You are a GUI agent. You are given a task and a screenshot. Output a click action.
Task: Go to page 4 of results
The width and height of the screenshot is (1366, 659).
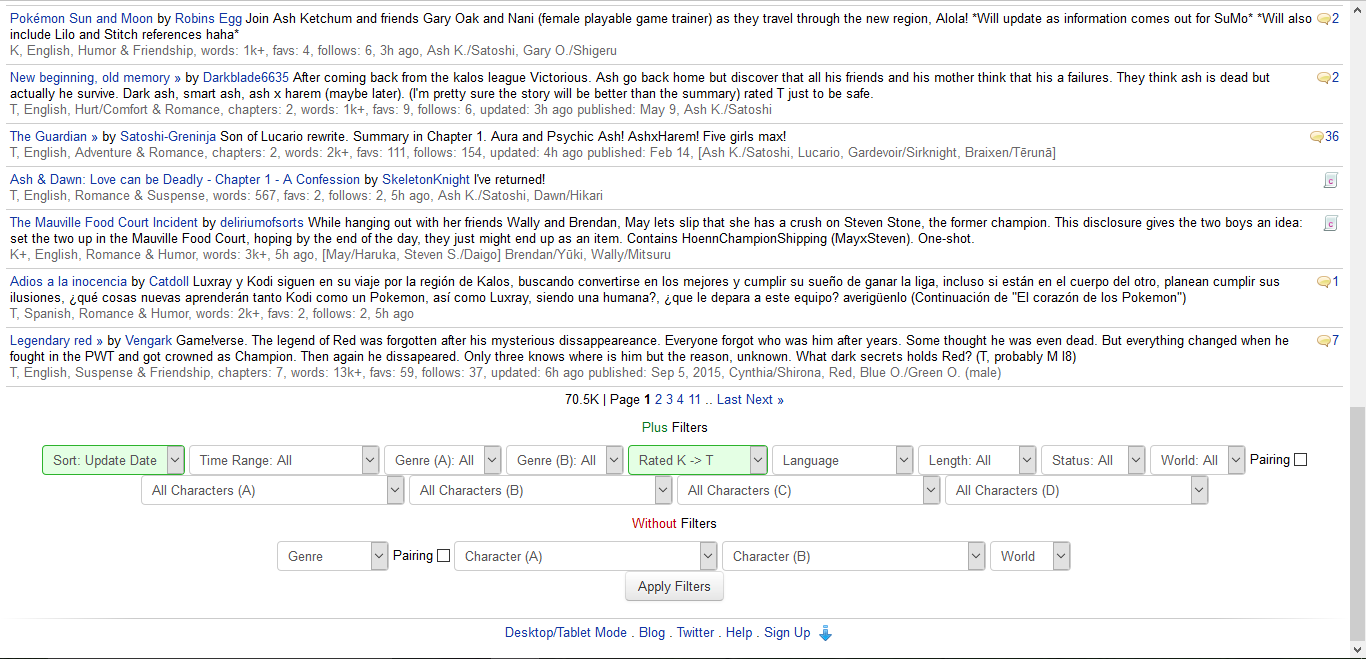(681, 400)
